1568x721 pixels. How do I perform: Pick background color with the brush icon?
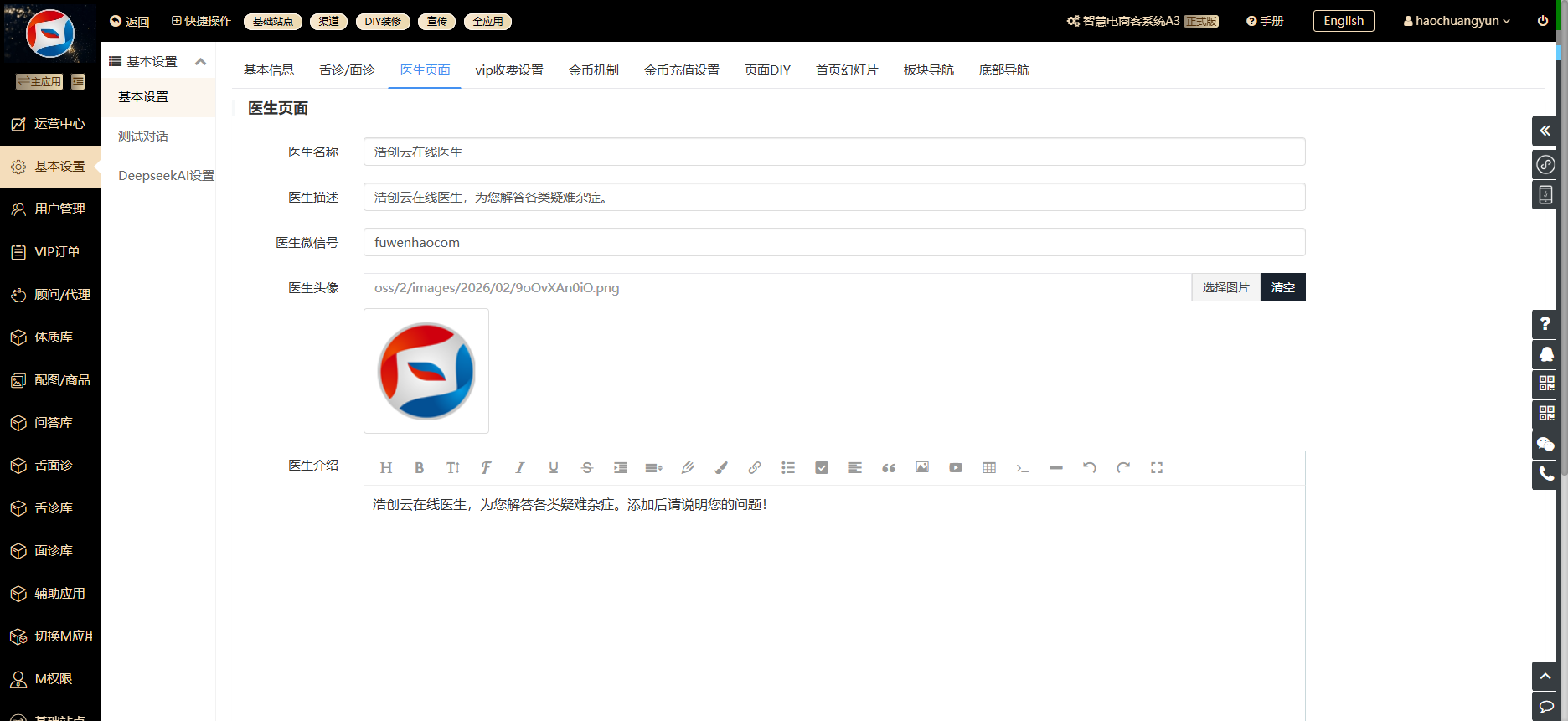pyautogui.click(x=721, y=468)
